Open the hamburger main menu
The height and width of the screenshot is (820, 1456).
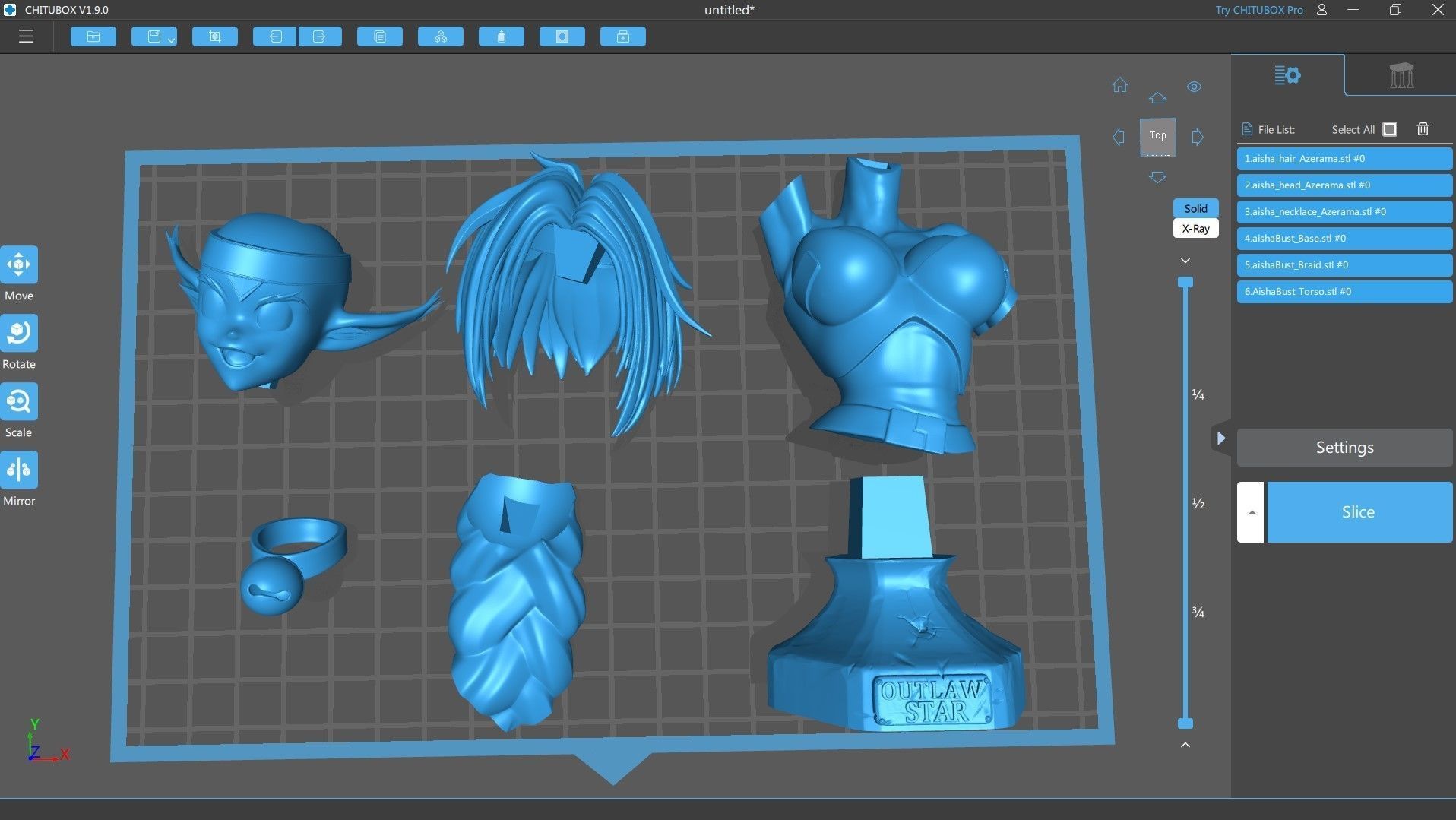tap(26, 36)
